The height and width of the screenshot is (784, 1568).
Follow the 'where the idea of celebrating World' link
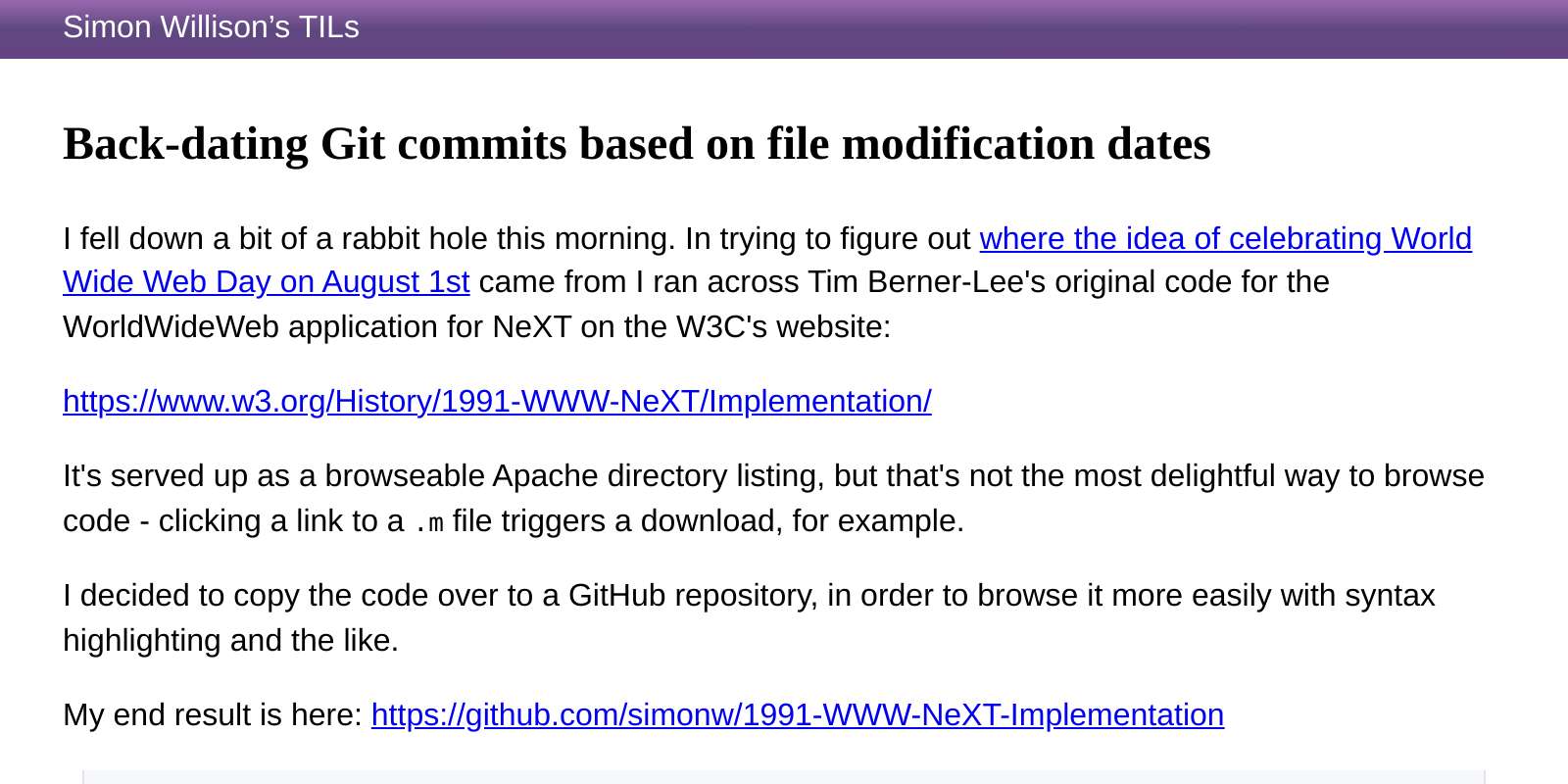point(1225,238)
